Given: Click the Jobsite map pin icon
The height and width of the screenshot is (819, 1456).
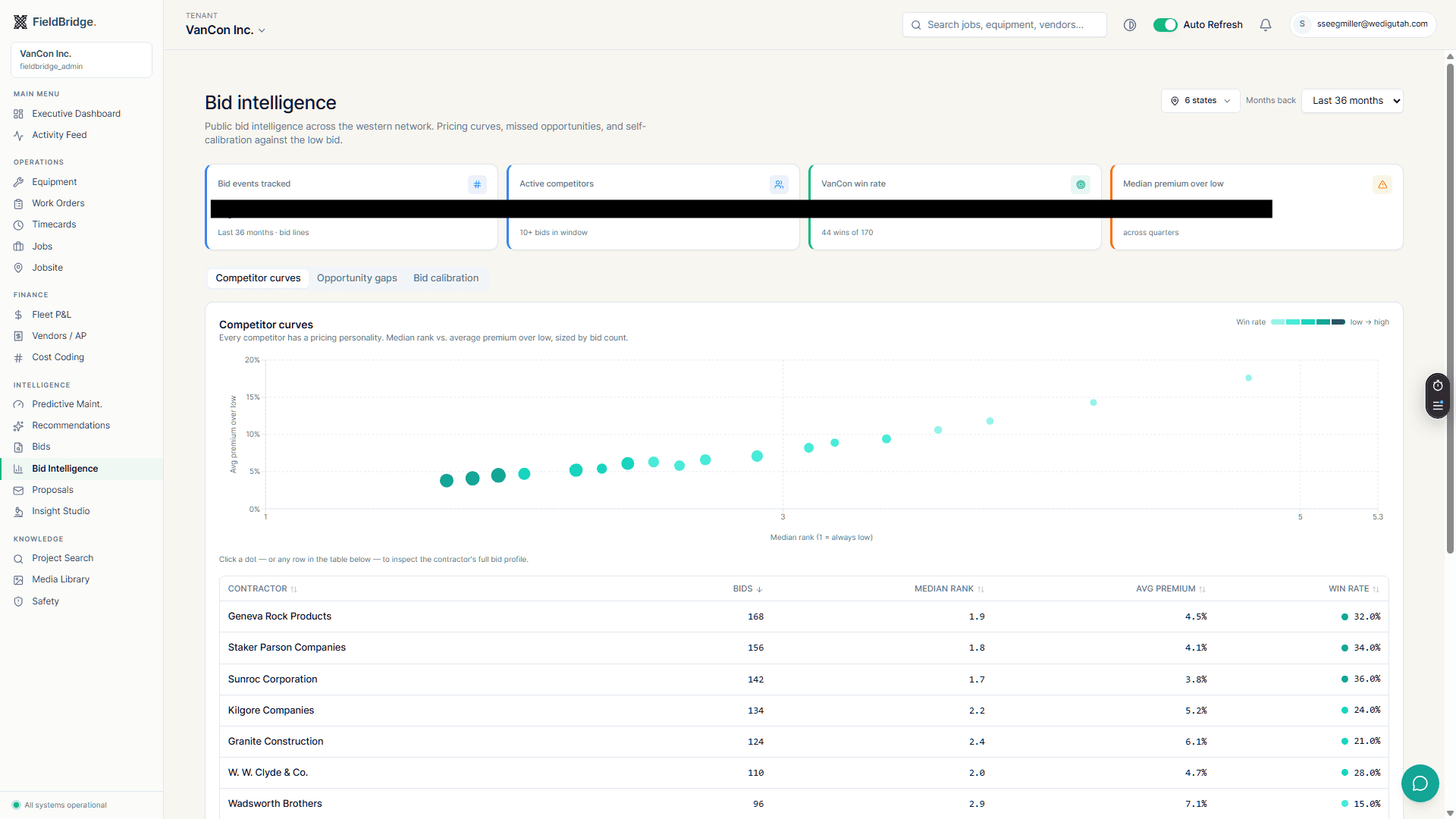Looking at the screenshot, I should [18, 268].
